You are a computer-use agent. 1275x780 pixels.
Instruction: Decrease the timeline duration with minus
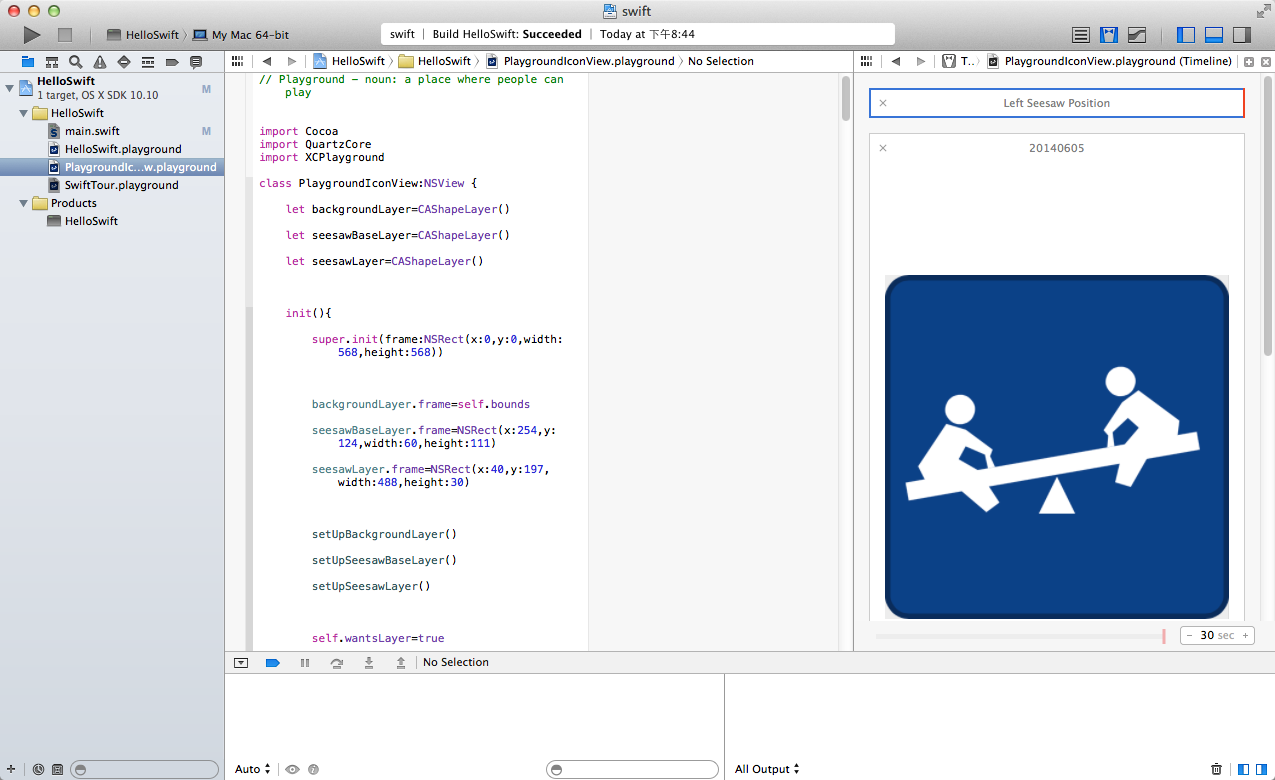pos(1190,635)
